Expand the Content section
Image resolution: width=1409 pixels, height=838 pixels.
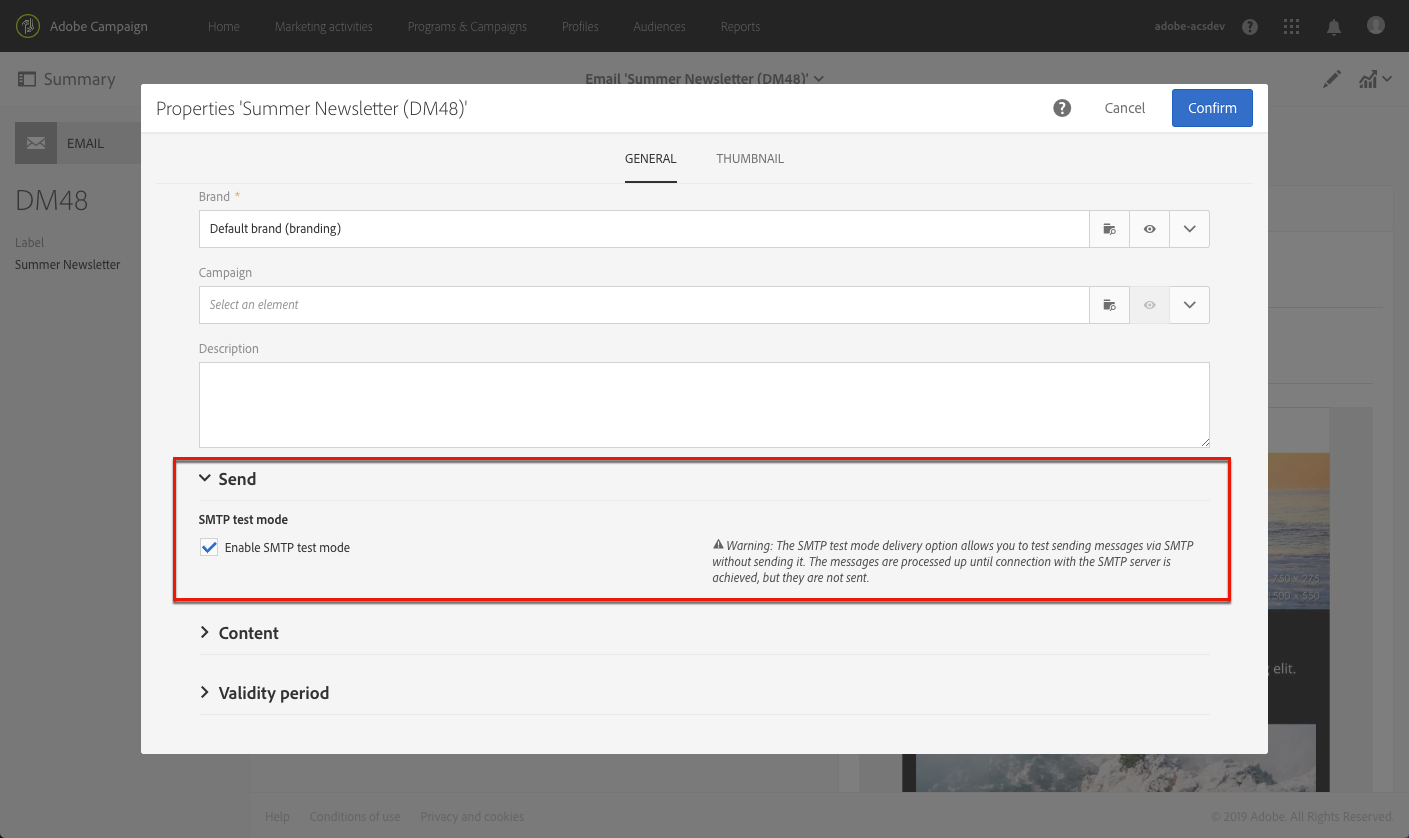click(205, 633)
